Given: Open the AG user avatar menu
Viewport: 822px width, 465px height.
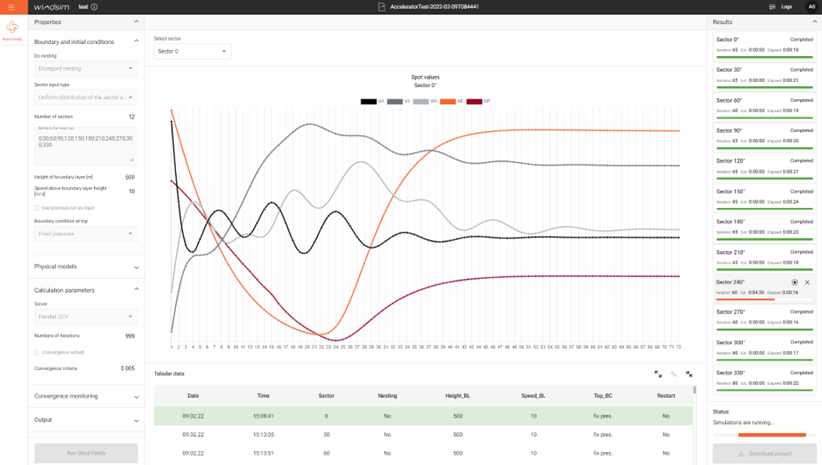Looking at the screenshot, I should pyautogui.click(x=811, y=7).
